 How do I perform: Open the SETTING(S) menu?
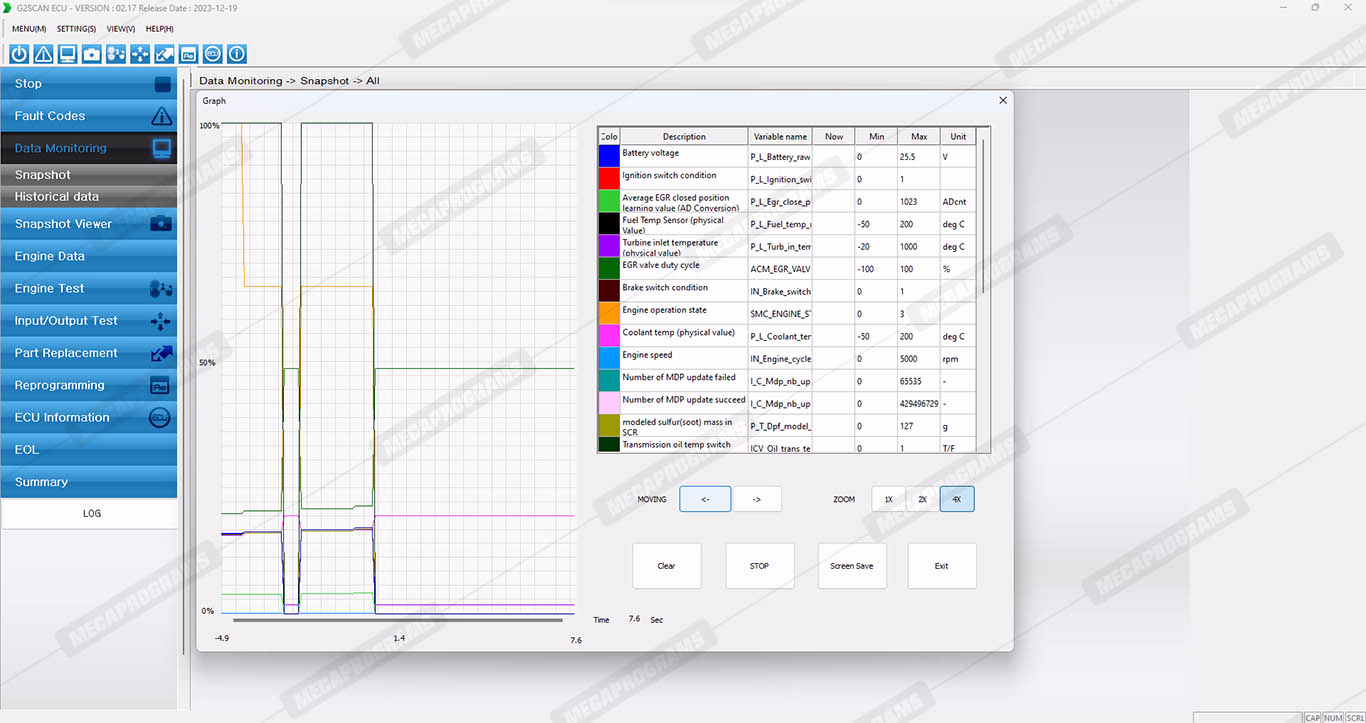point(76,29)
